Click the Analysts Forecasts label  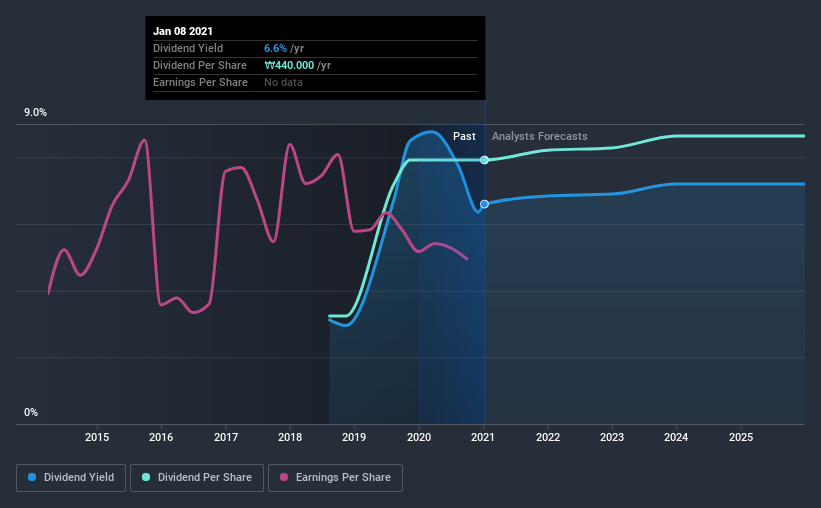[x=539, y=136]
